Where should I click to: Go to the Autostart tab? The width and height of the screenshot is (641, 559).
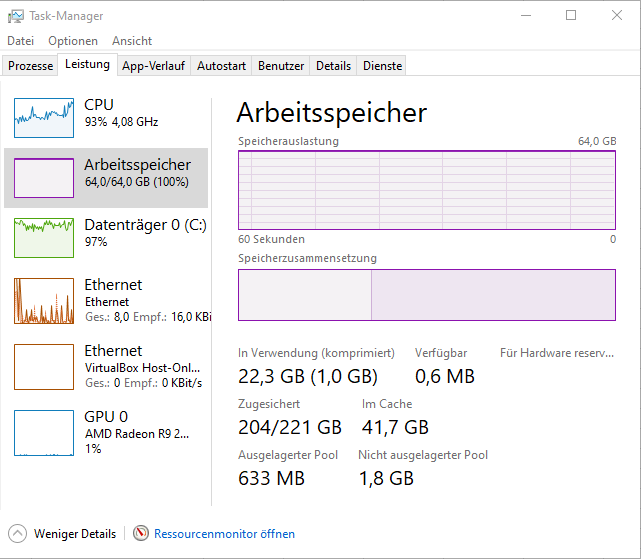pyautogui.click(x=221, y=66)
